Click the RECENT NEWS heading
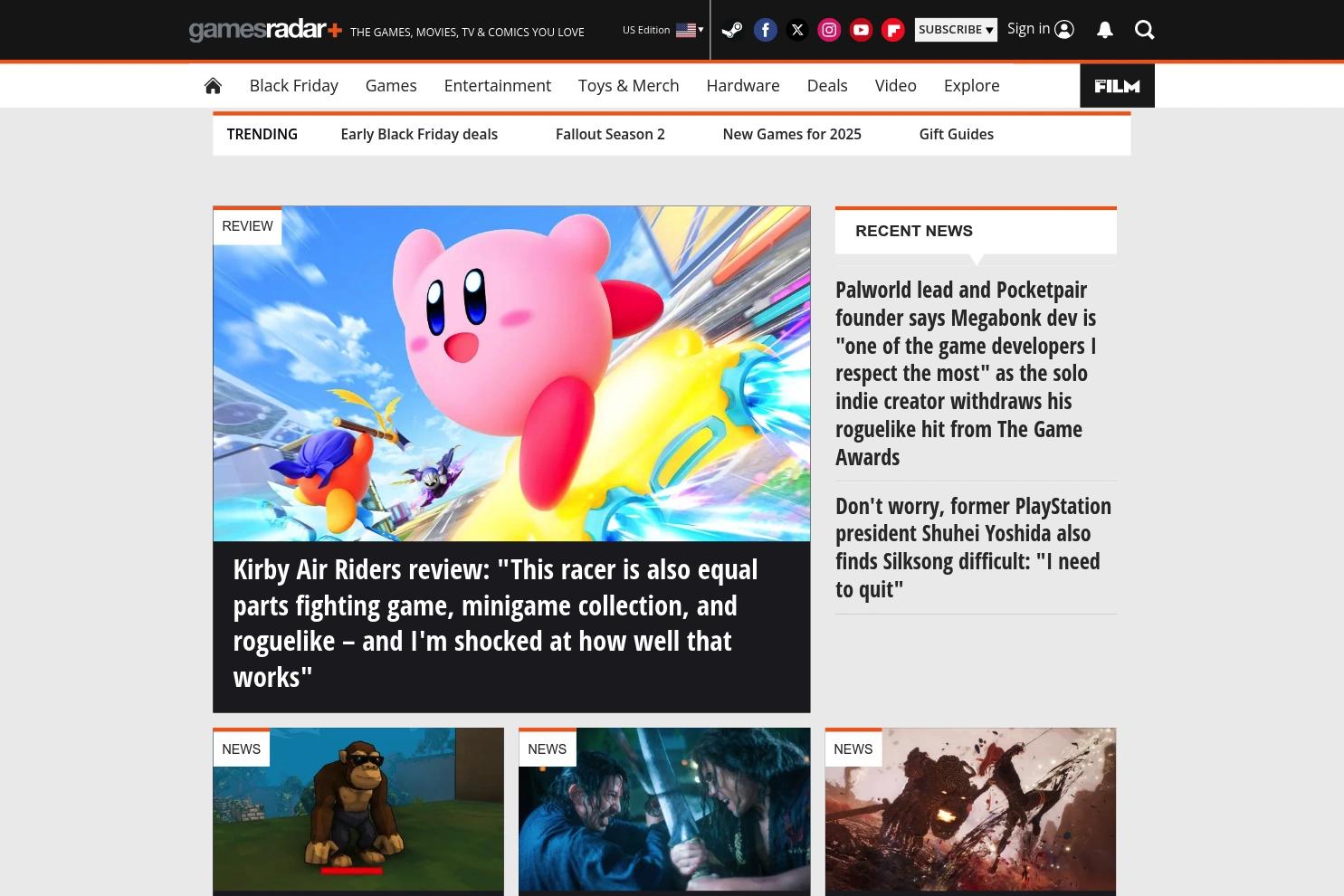This screenshot has width=1344, height=896. pos(914,231)
